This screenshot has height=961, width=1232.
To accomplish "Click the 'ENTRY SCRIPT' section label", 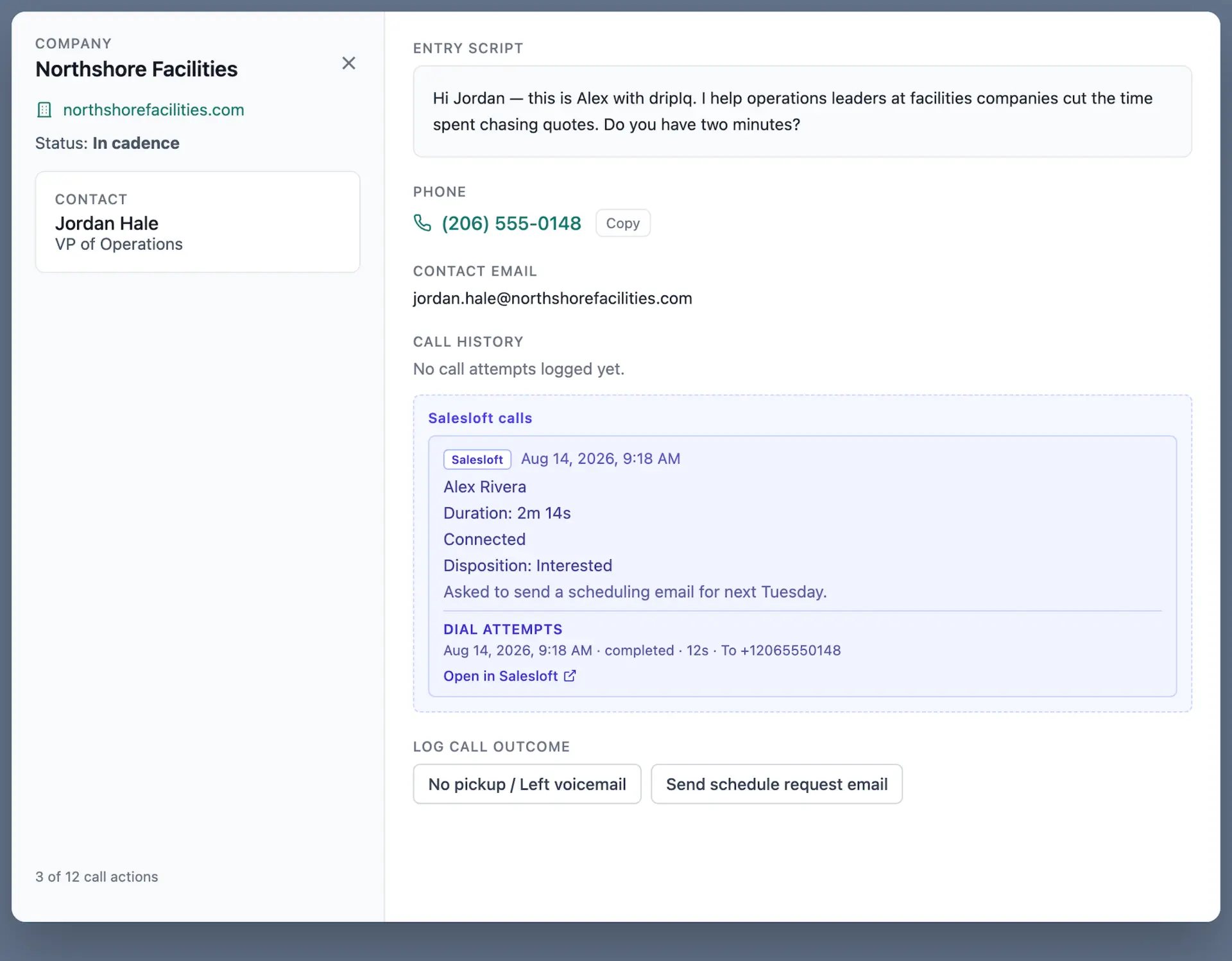I will click(468, 48).
